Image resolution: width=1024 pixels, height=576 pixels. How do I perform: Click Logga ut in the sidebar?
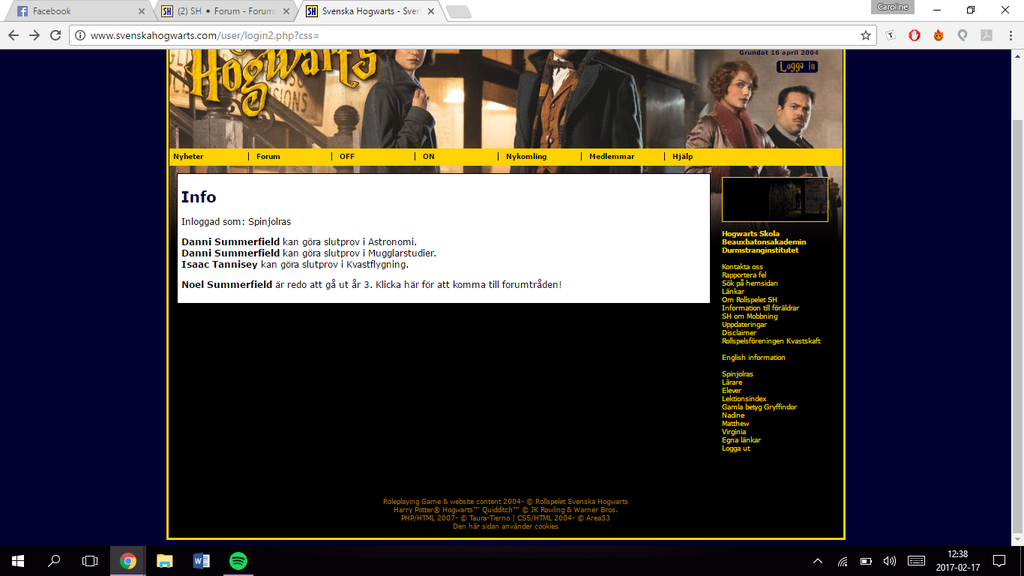(x=735, y=449)
